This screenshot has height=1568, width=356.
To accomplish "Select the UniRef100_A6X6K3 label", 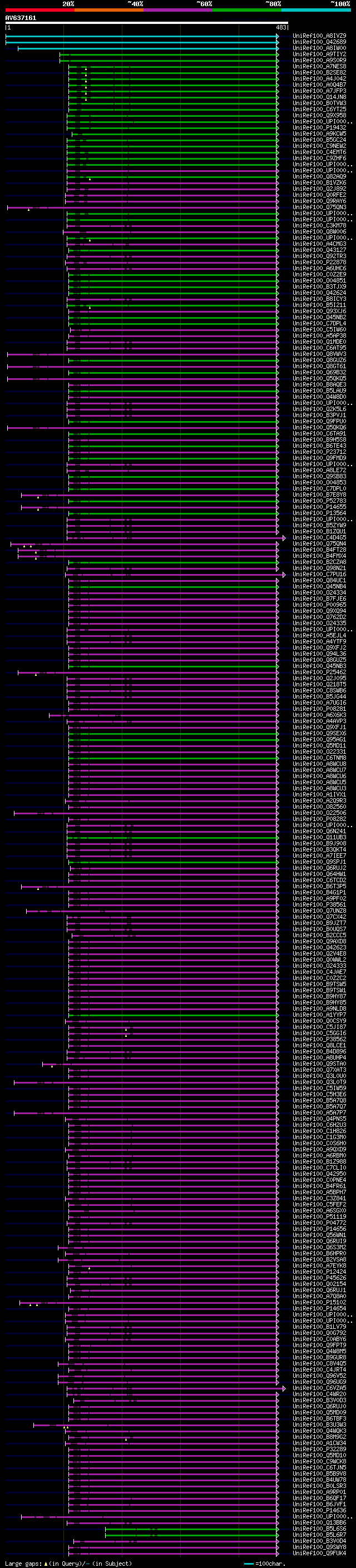I will pyautogui.click(x=319, y=715).
